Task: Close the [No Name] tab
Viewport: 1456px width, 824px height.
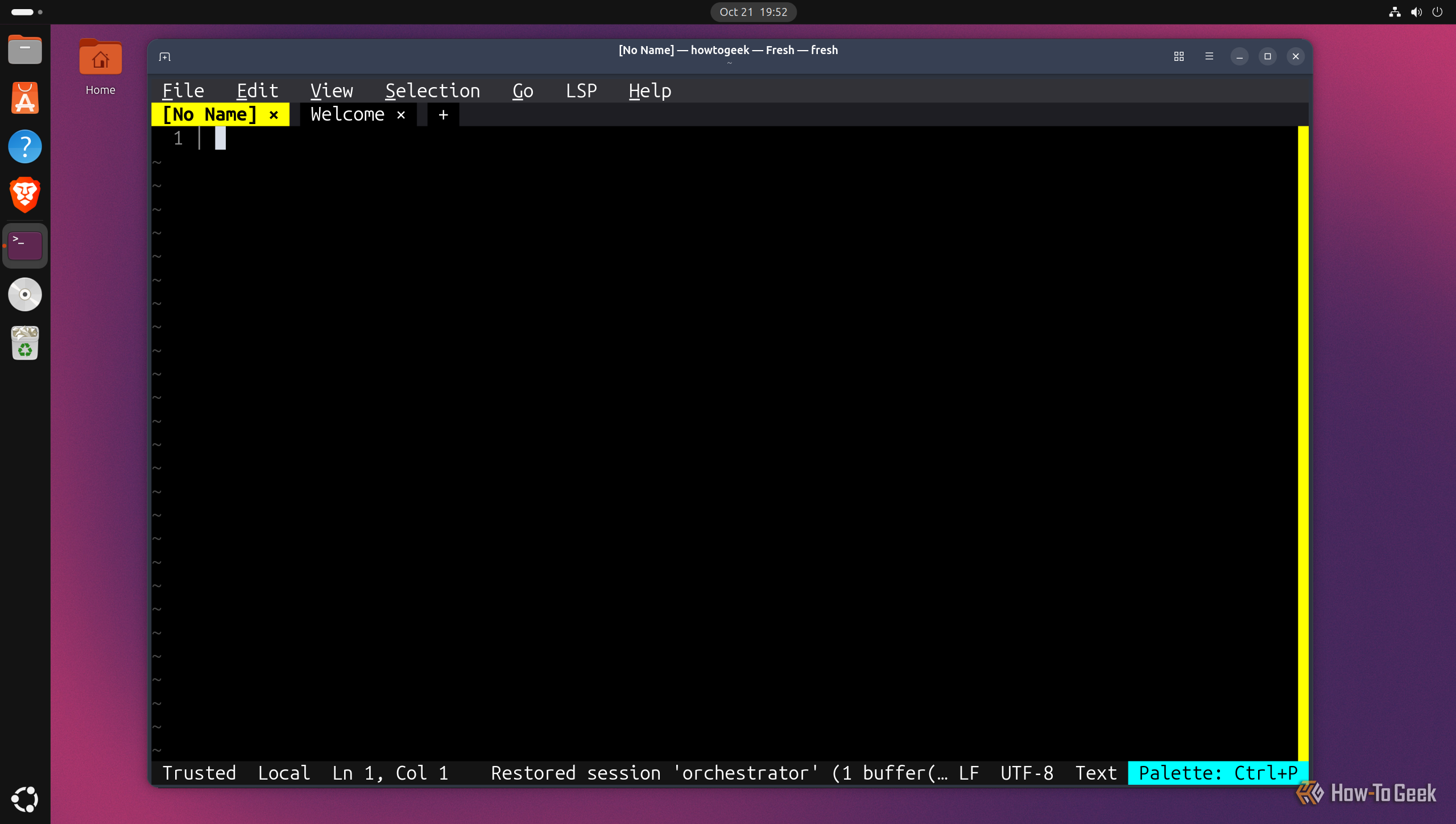Action: (274, 115)
